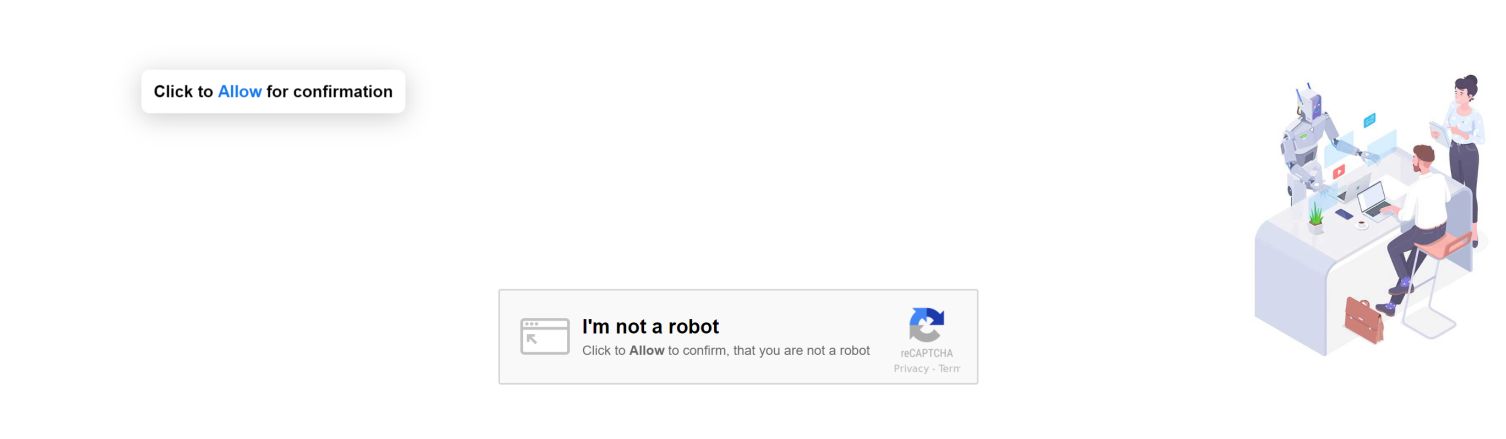The image size is (1506, 439).
Task: Click the "I'm not a robot" heading
Action: [x=650, y=327]
